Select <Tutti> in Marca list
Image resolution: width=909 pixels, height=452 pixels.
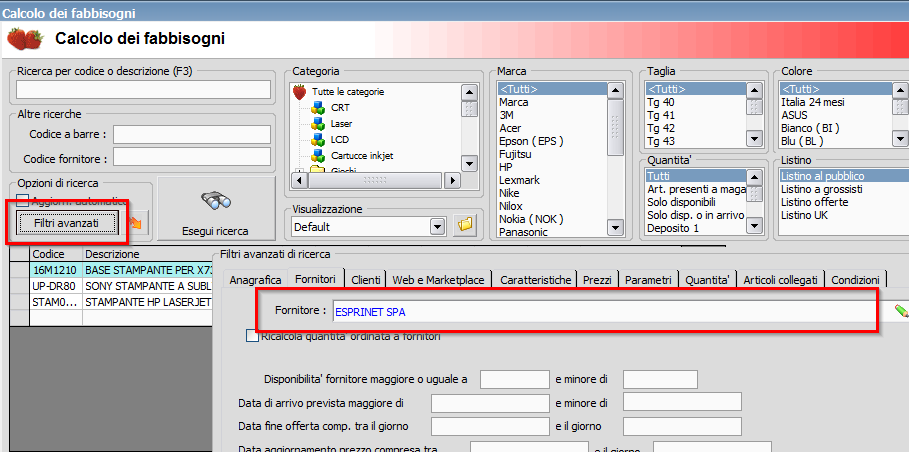551,89
